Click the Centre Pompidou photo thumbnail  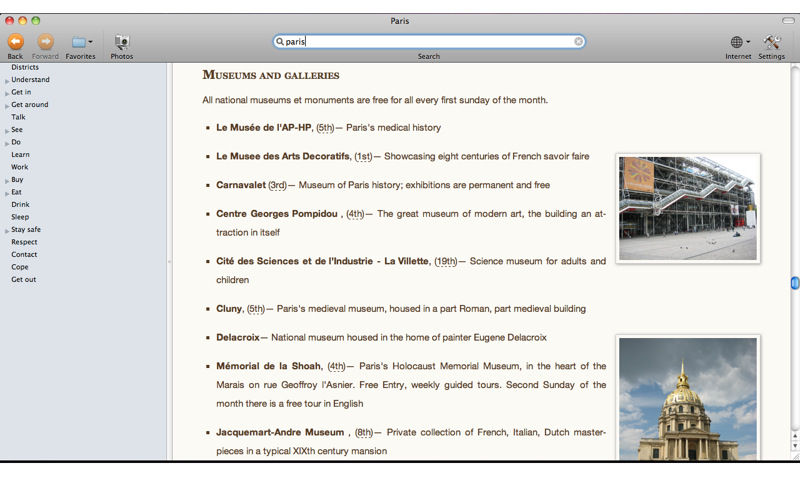(x=688, y=209)
